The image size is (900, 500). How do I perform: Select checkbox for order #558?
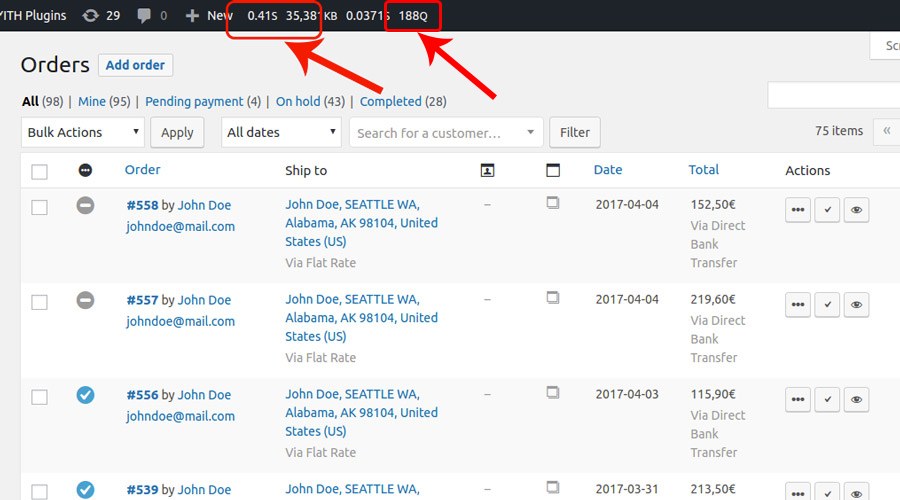(x=40, y=207)
